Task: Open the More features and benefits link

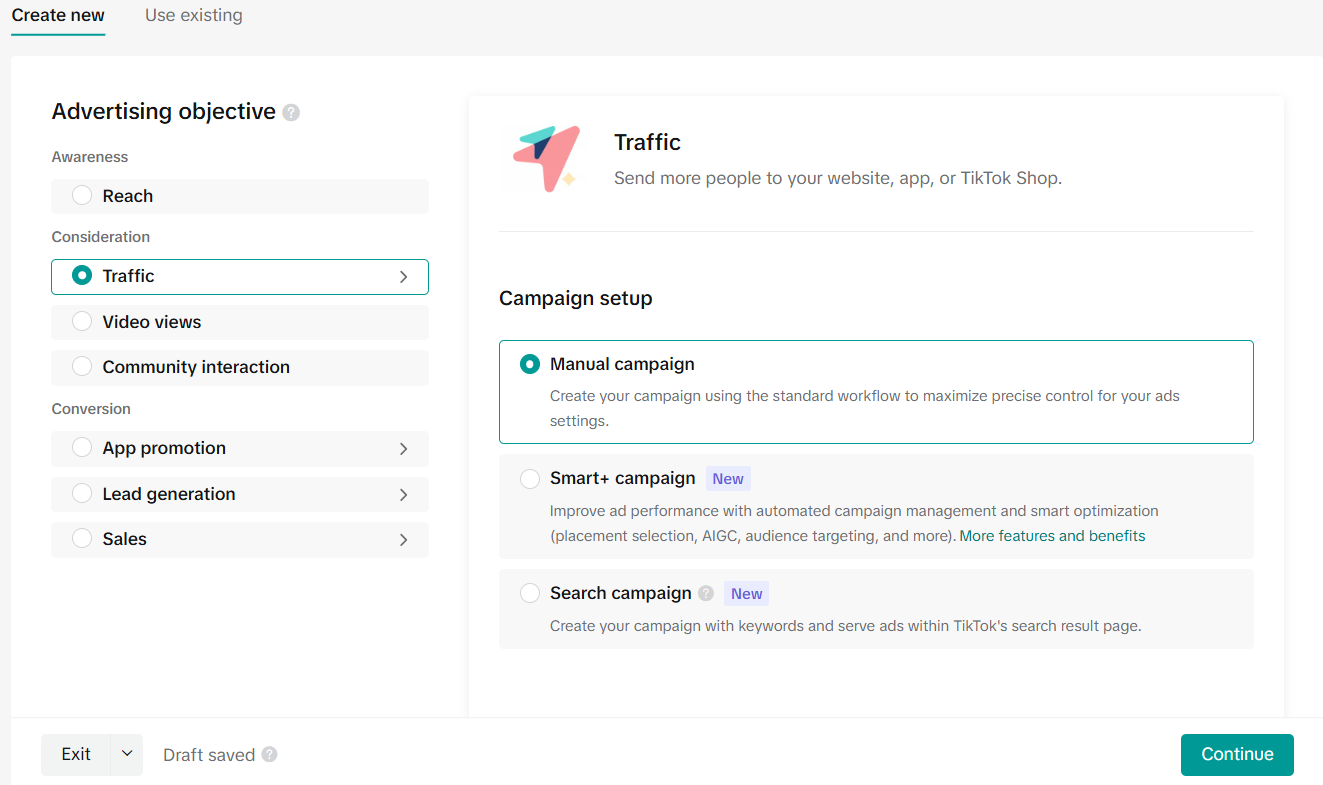Action: click(1052, 536)
